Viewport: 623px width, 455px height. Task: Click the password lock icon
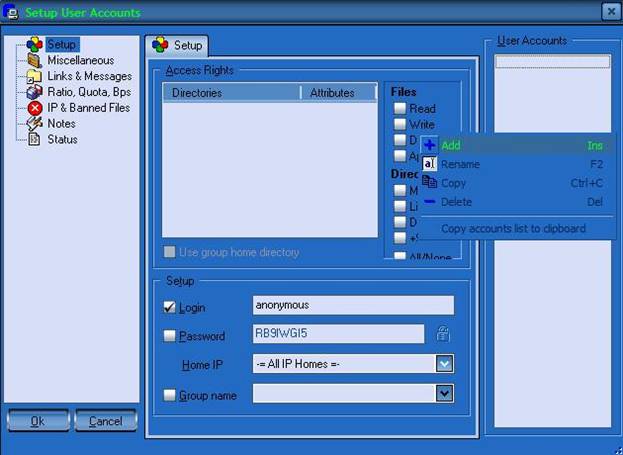click(x=440, y=335)
